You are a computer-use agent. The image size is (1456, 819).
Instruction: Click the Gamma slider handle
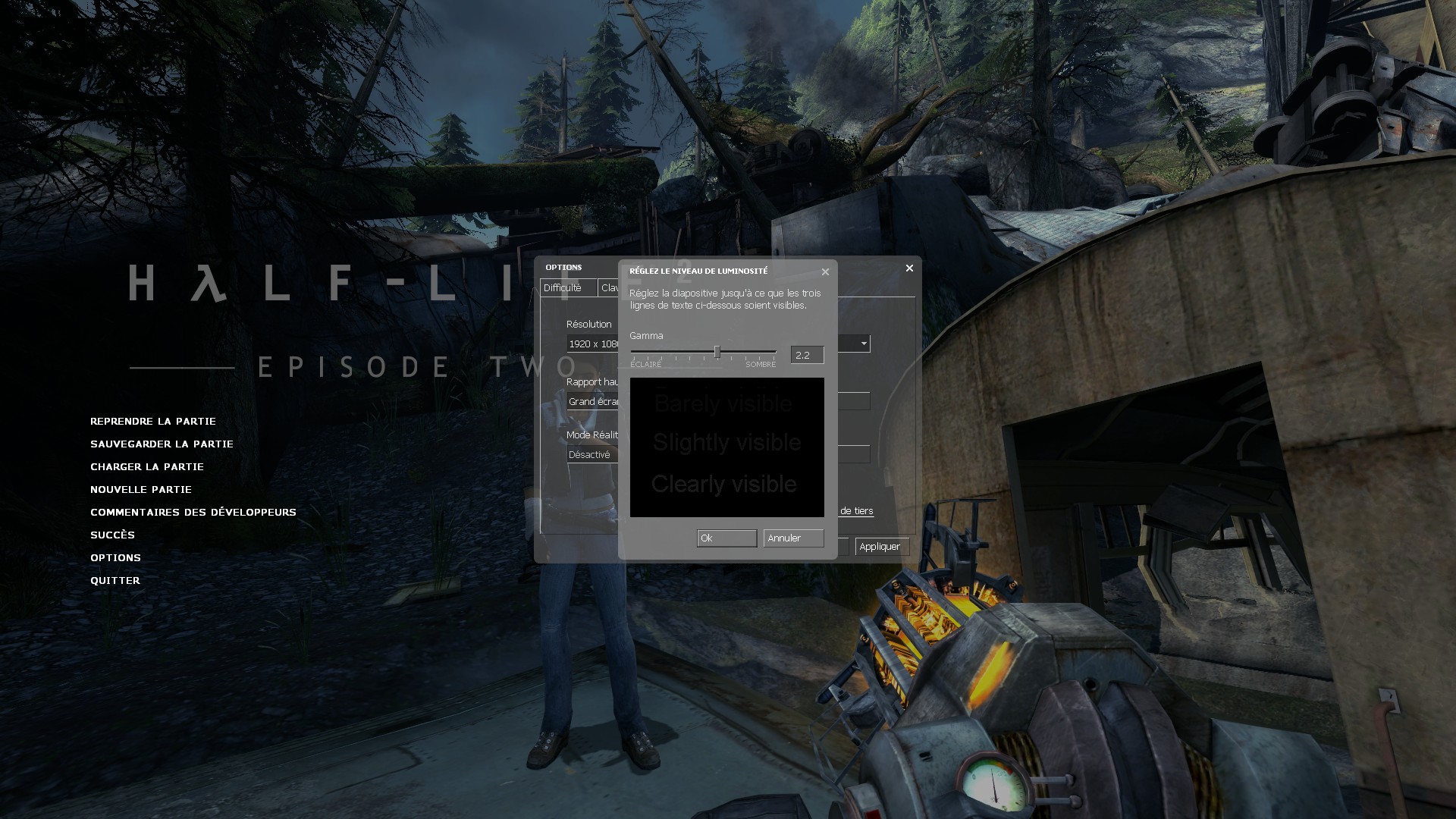[717, 352]
